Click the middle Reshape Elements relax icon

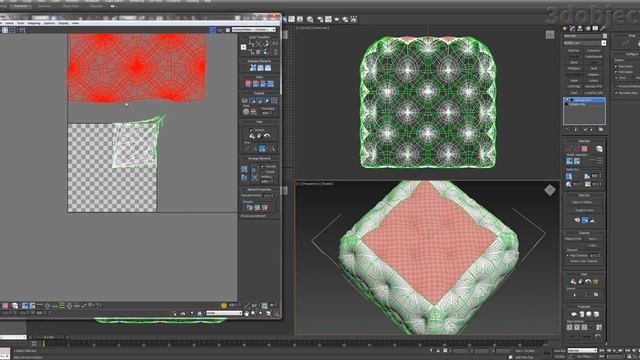pyautogui.click(x=260, y=68)
